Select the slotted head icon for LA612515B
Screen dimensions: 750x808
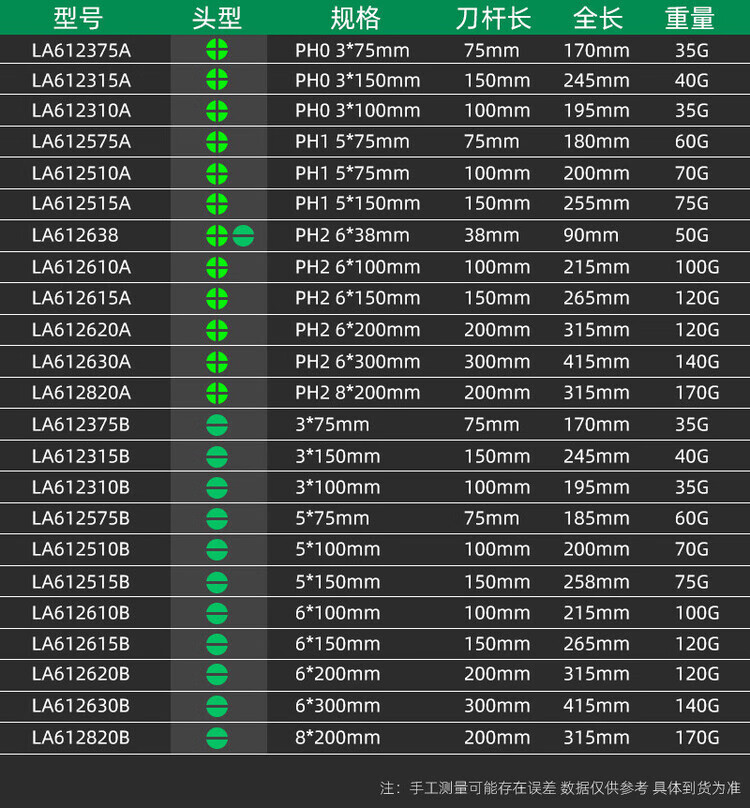(x=217, y=581)
